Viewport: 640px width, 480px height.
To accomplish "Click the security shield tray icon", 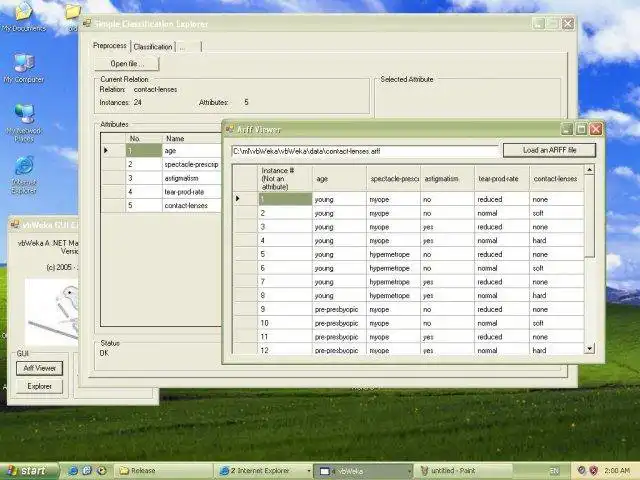I will pyautogui.click(x=593, y=471).
